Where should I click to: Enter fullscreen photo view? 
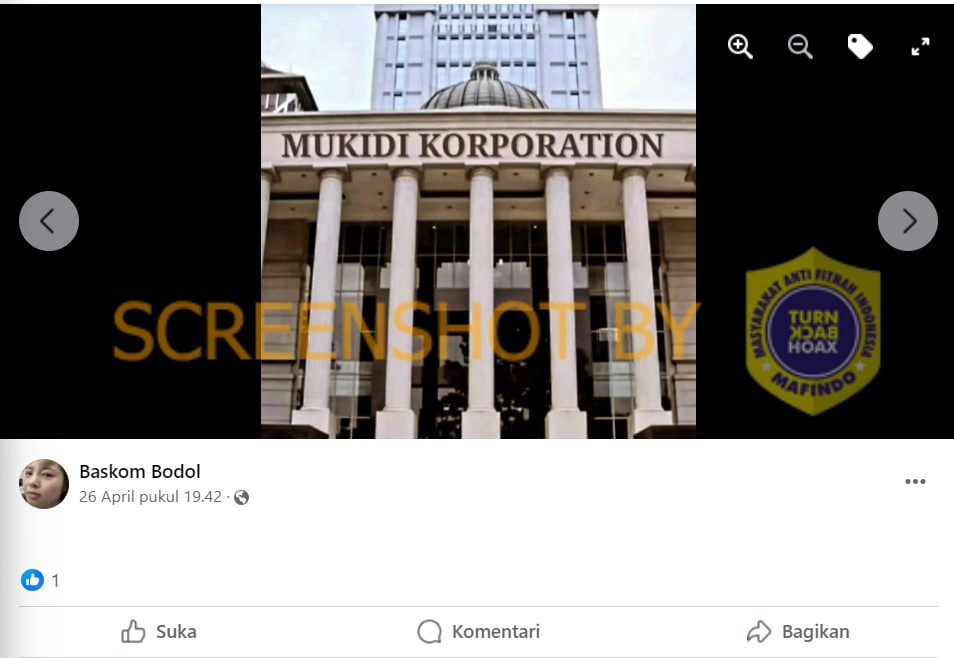[920, 47]
